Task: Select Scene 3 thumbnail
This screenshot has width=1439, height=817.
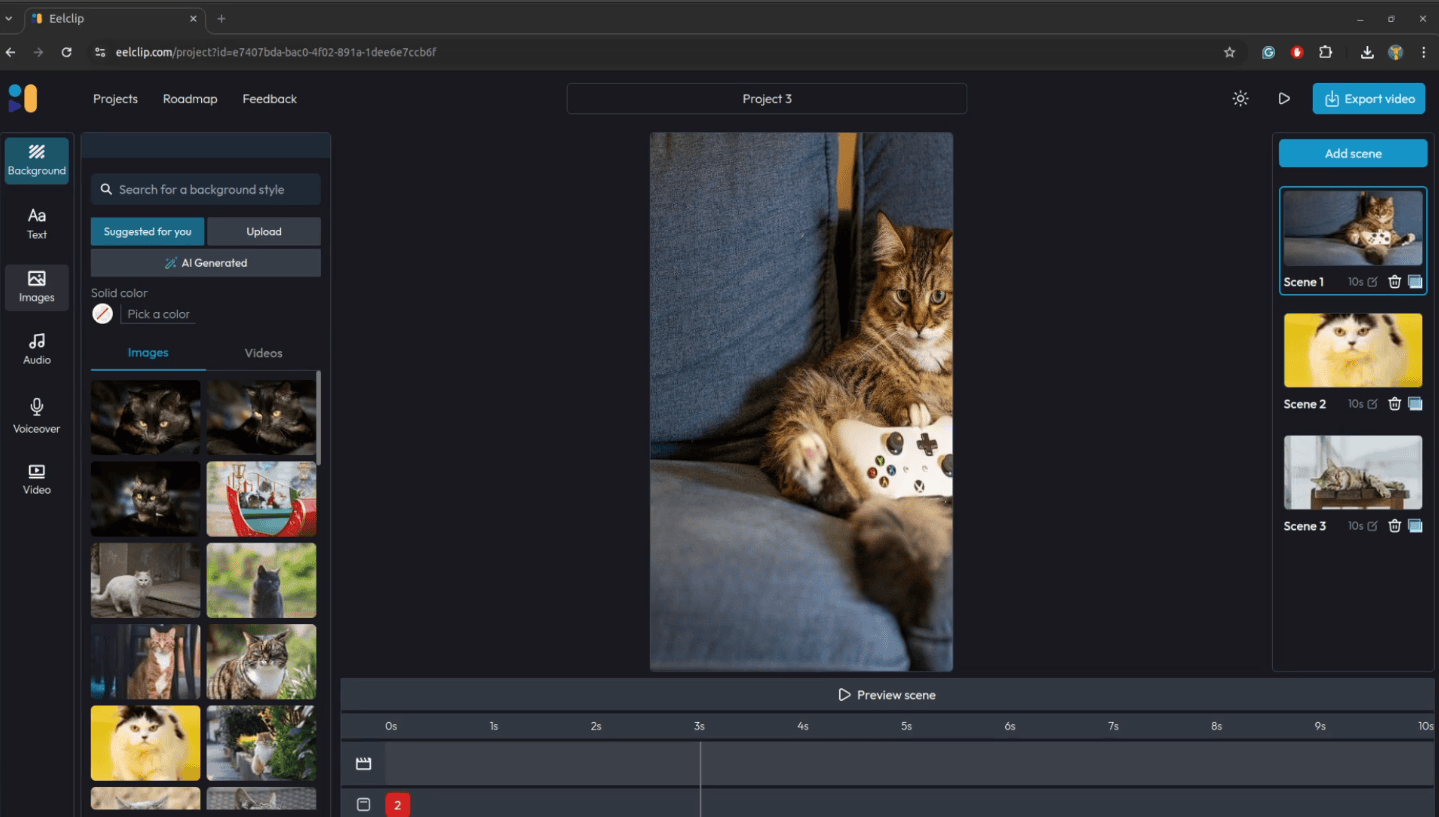Action: [1352, 471]
